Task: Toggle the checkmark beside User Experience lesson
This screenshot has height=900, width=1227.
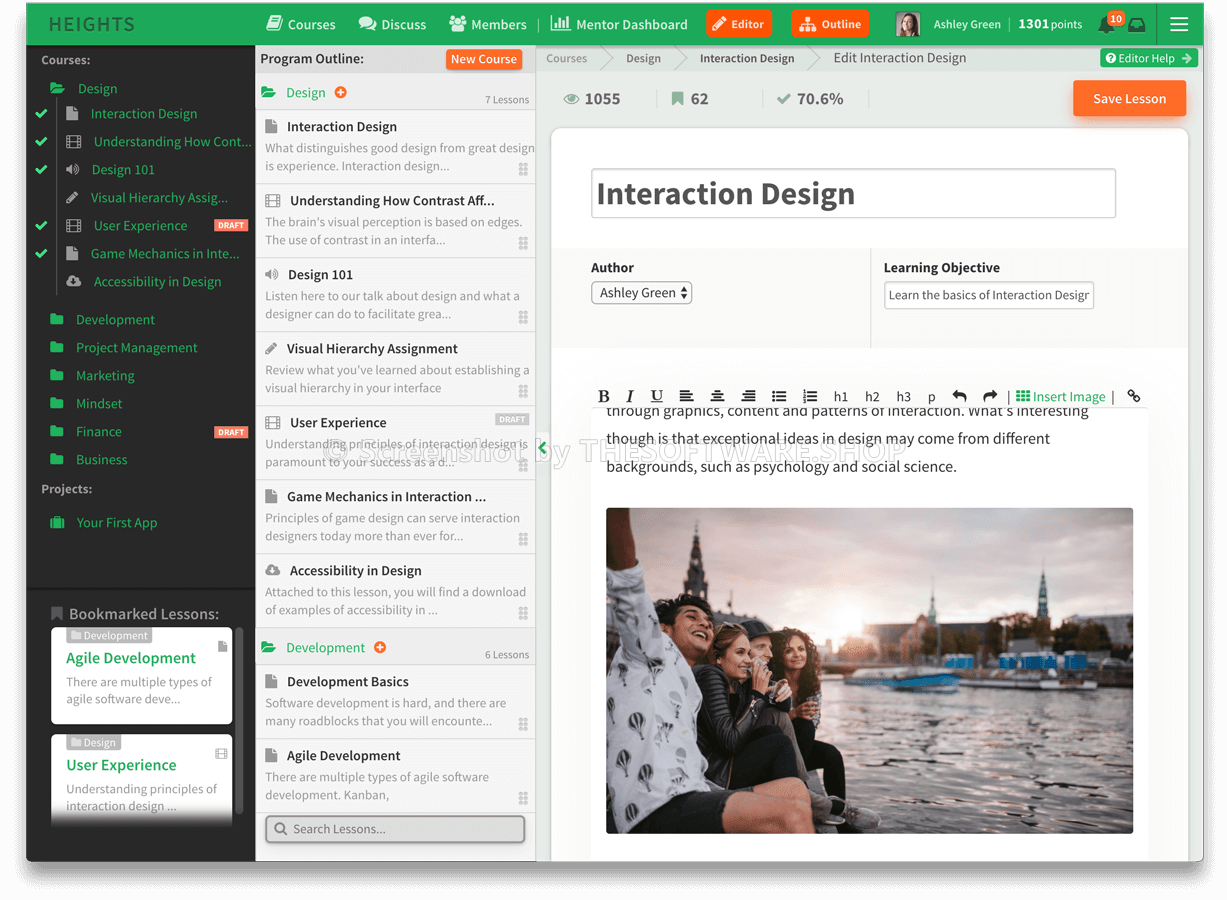Action: click(41, 225)
